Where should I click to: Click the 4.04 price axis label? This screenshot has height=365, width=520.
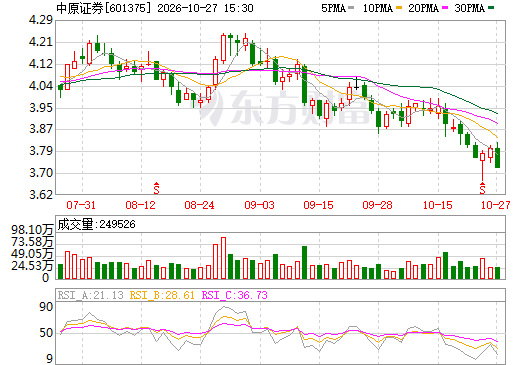pos(41,86)
